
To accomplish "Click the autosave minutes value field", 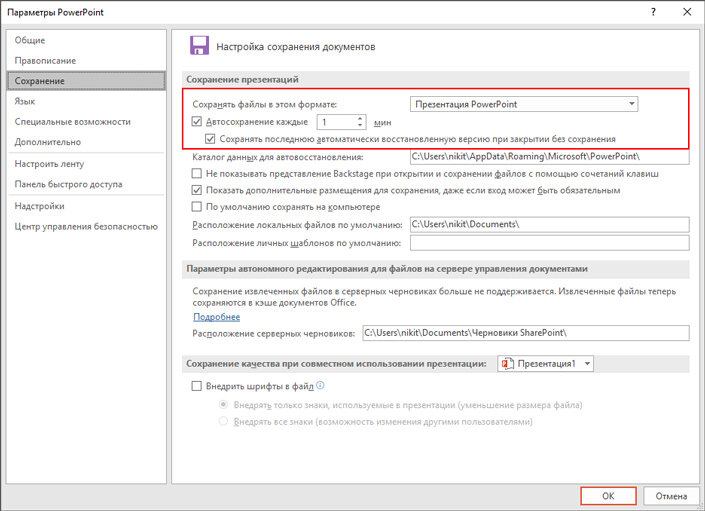I will pos(336,122).
